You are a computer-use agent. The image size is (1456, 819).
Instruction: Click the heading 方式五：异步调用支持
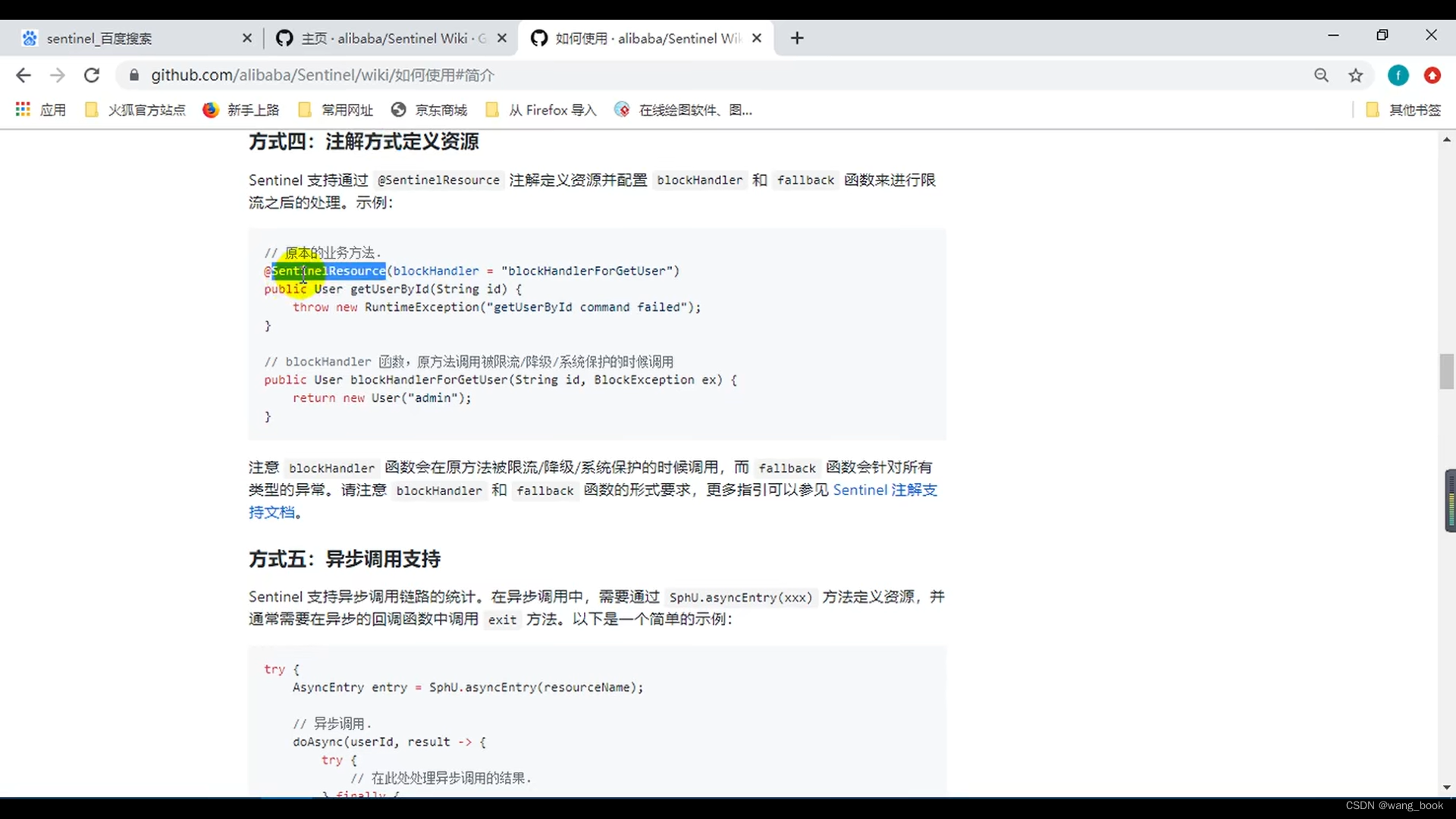344,559
